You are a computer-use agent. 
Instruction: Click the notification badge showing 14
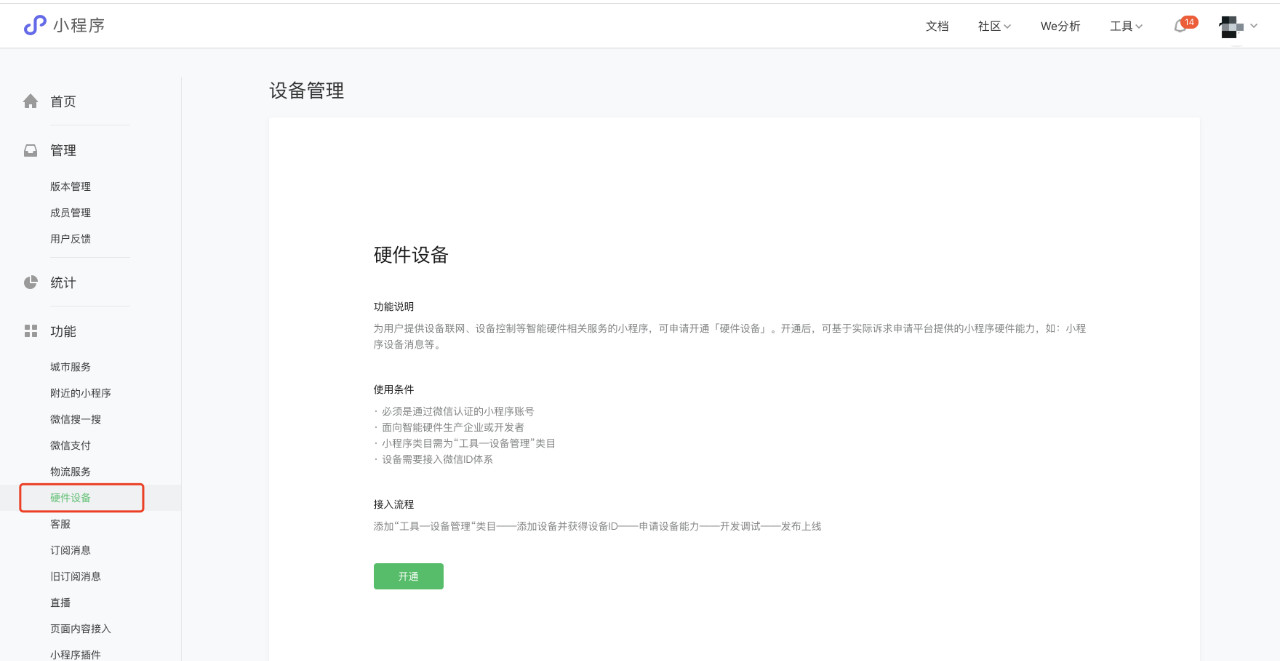[x=1189, y=22]
